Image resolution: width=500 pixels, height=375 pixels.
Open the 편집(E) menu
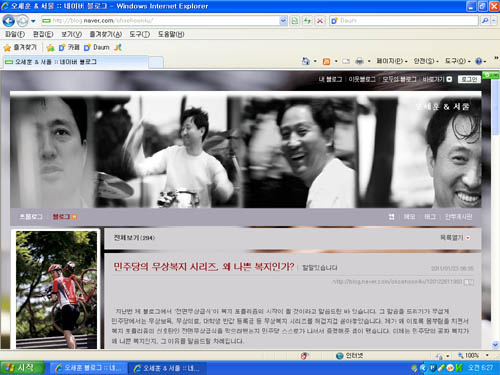(x=43, y=34)
